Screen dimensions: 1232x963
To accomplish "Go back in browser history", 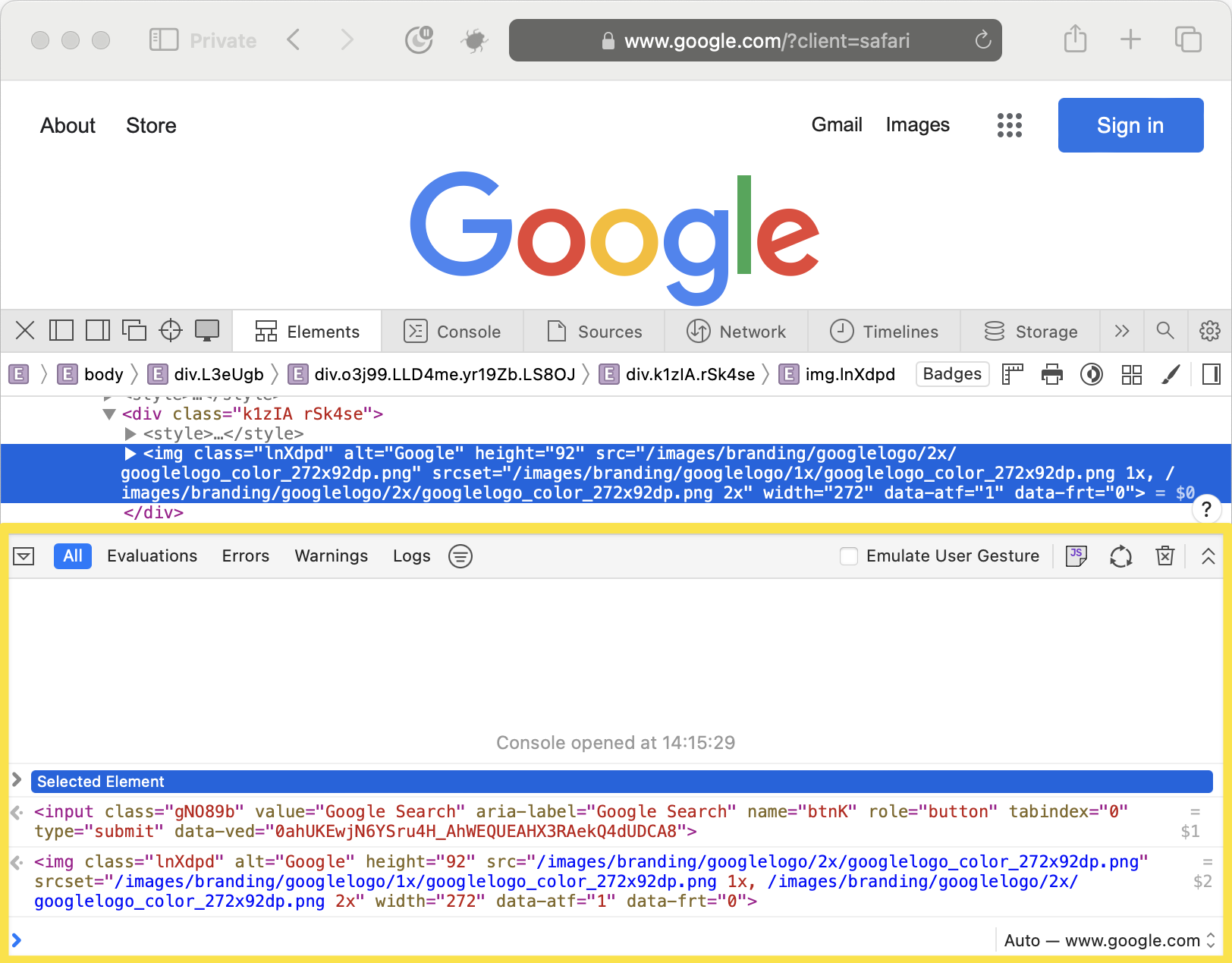I will click(294, 39).
